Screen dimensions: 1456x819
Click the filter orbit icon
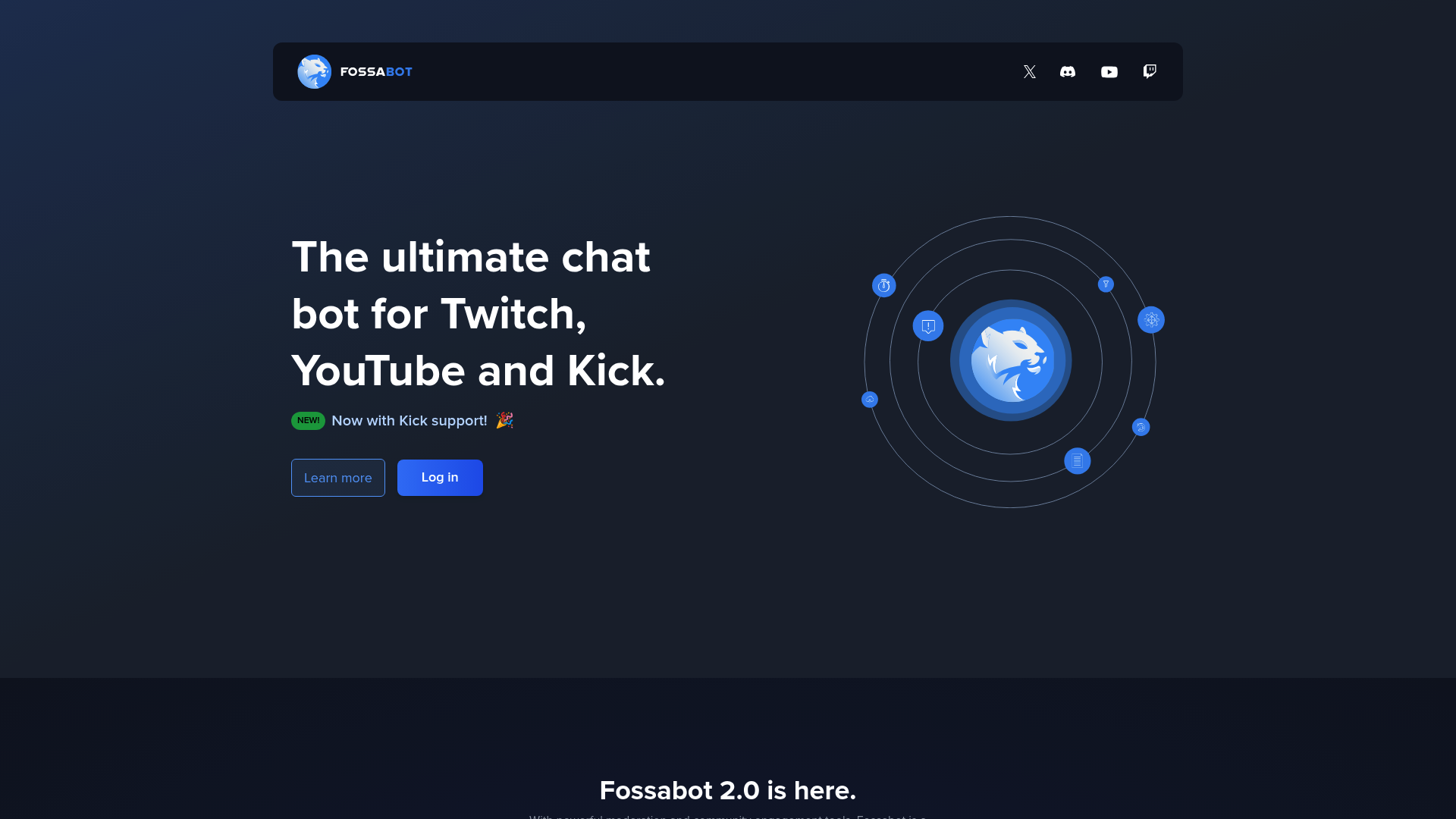[x=1105, y=284]
